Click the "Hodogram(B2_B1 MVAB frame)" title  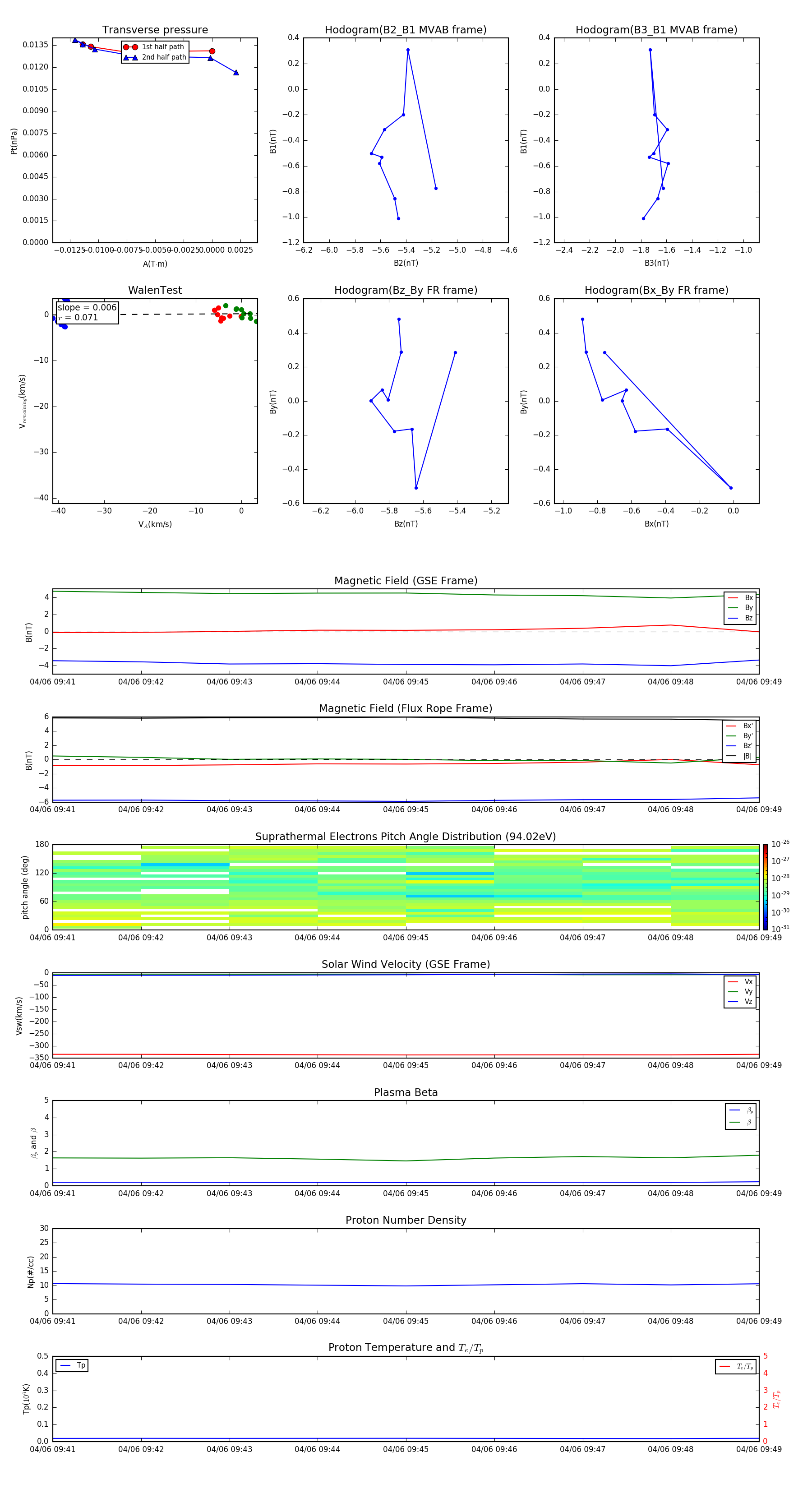pos(406,30)
